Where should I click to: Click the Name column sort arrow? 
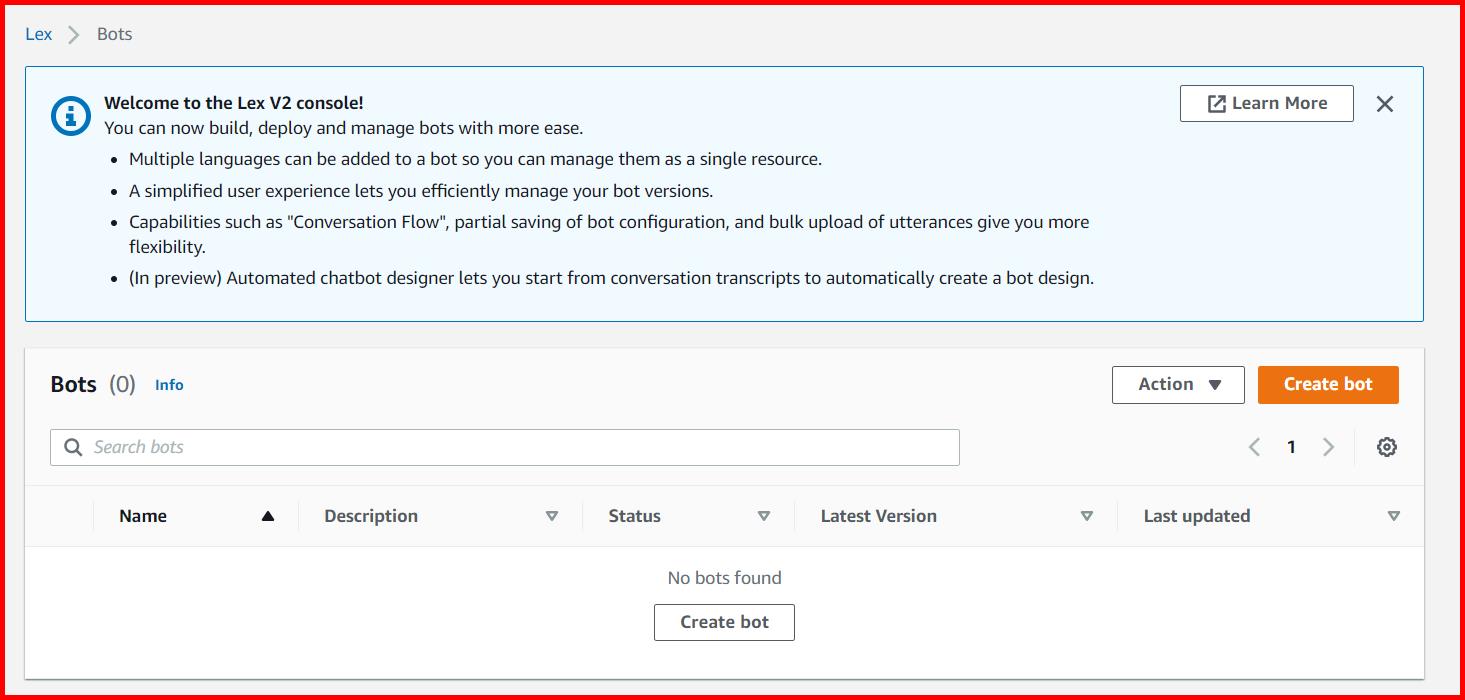coord(266,515)
